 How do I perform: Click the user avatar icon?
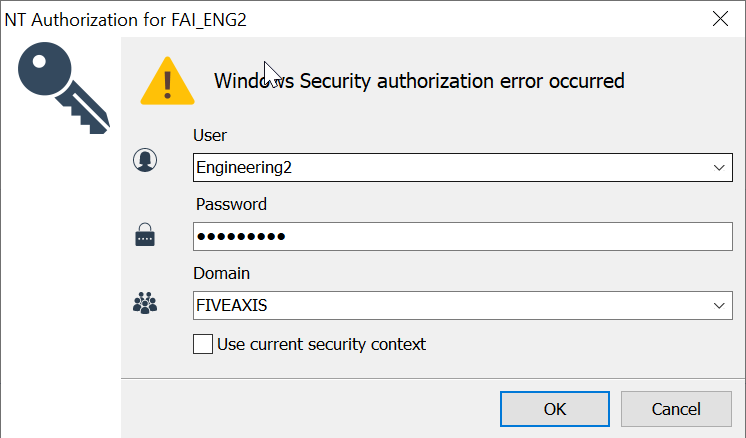point(145,160)
